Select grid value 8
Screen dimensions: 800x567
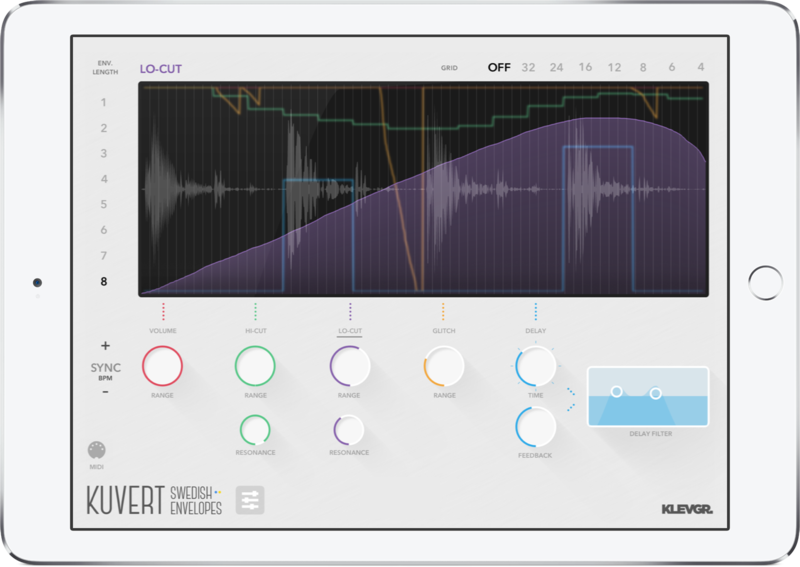point(643,68)
